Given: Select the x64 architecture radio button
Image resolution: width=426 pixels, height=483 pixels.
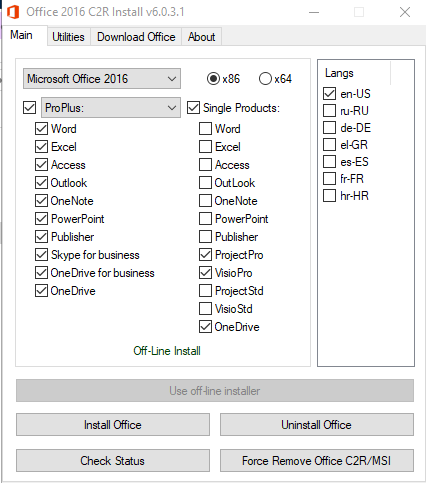Looking at the screenshot, I should [x=265, y=79].
